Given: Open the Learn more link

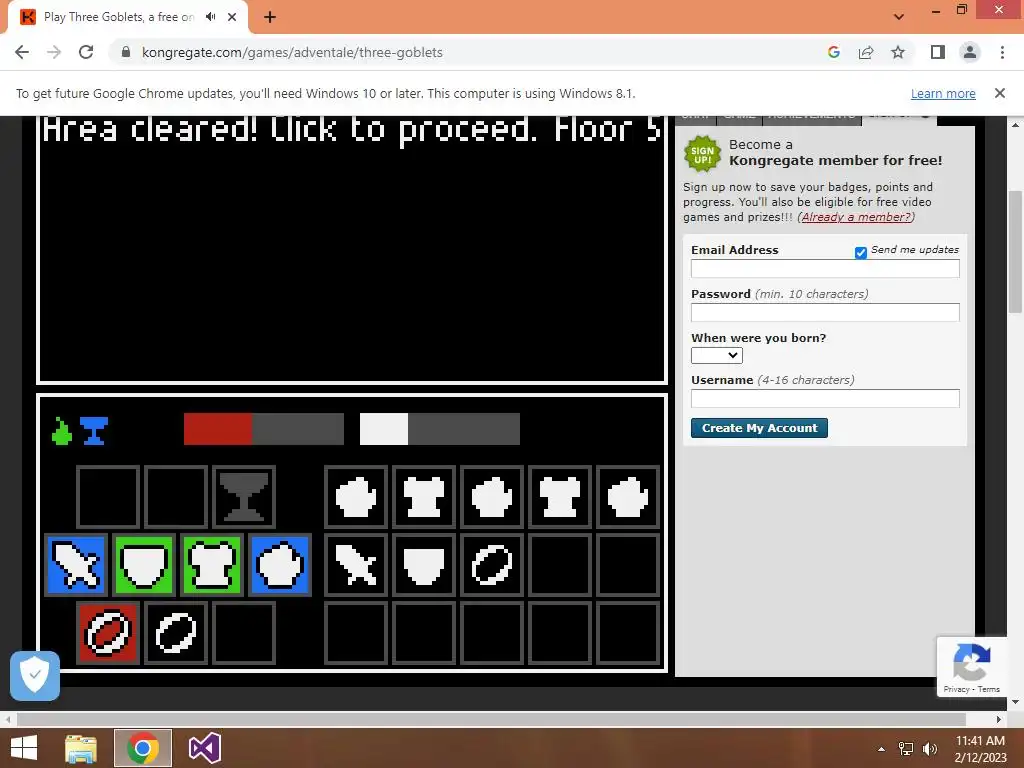Looking at the screenshot, I should (943, 93).
